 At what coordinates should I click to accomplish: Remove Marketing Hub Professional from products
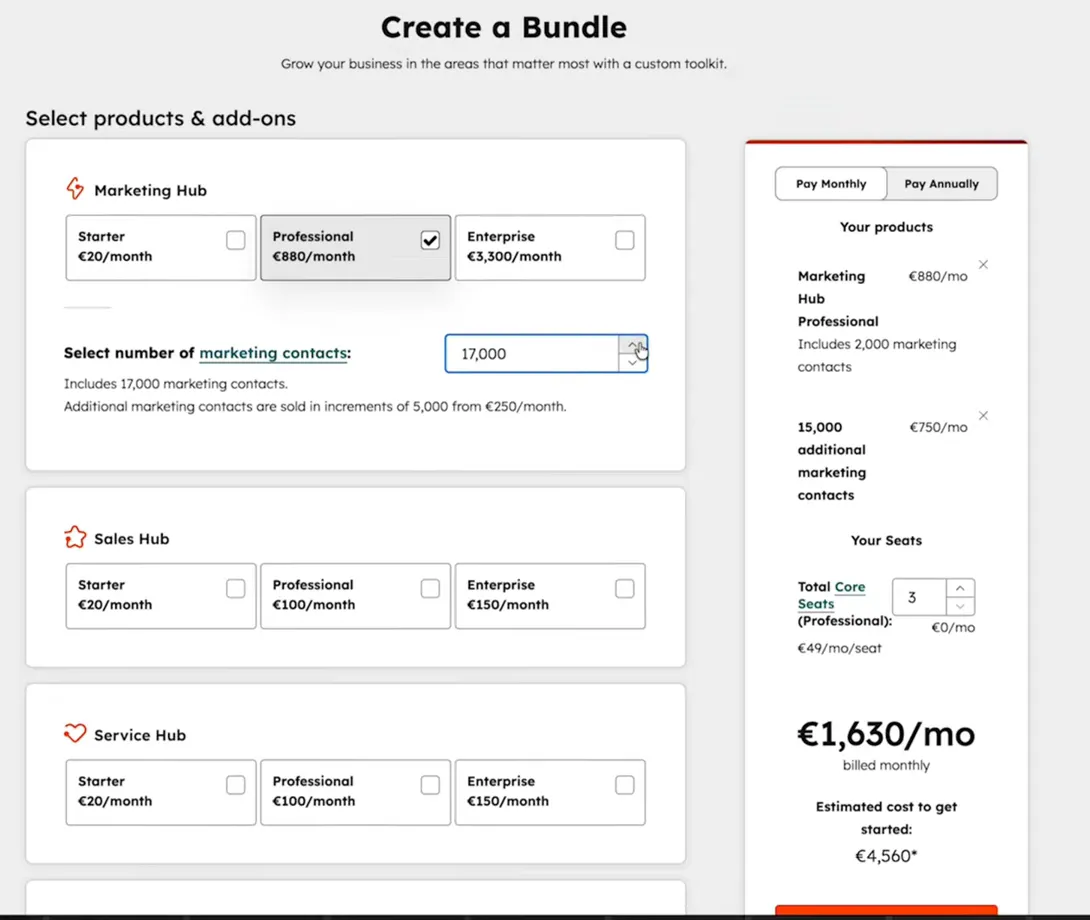[x=983, y=264]
